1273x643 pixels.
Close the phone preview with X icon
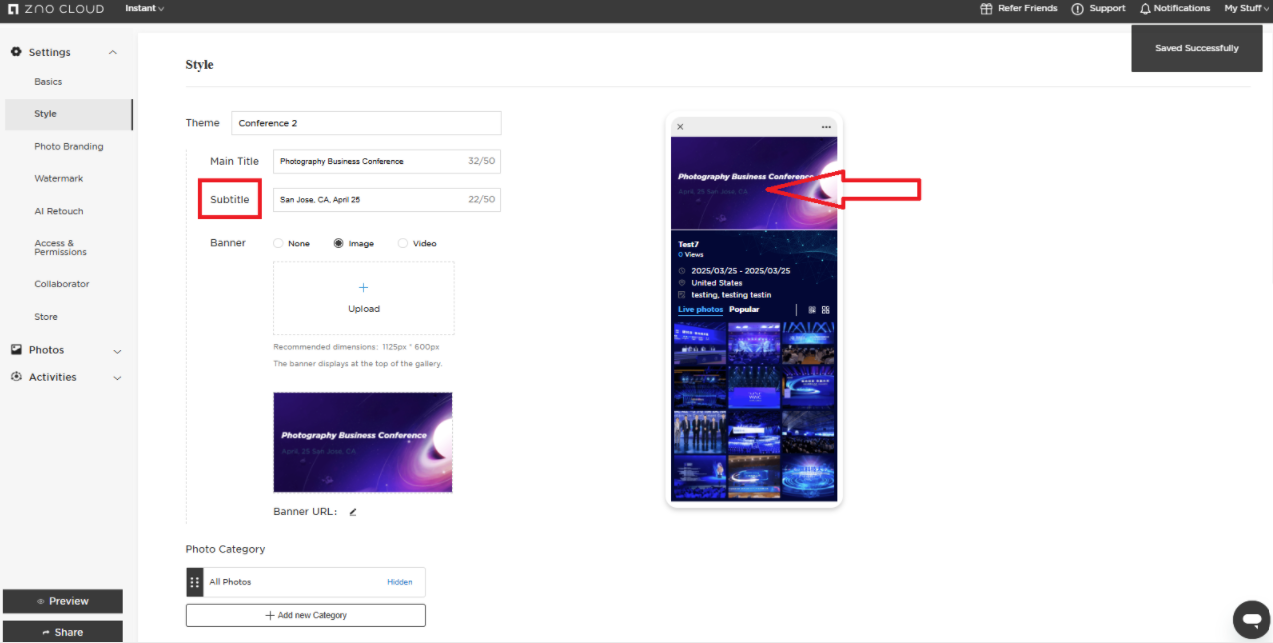(x=680, y=127)
